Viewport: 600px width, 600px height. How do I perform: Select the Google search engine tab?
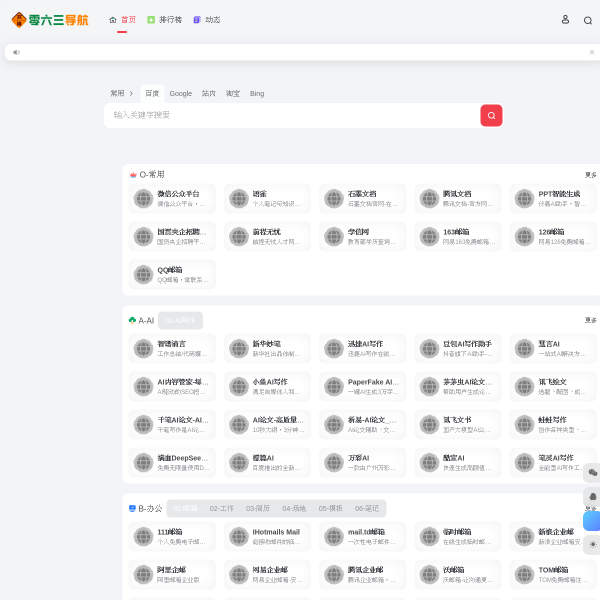pos(181,93)
